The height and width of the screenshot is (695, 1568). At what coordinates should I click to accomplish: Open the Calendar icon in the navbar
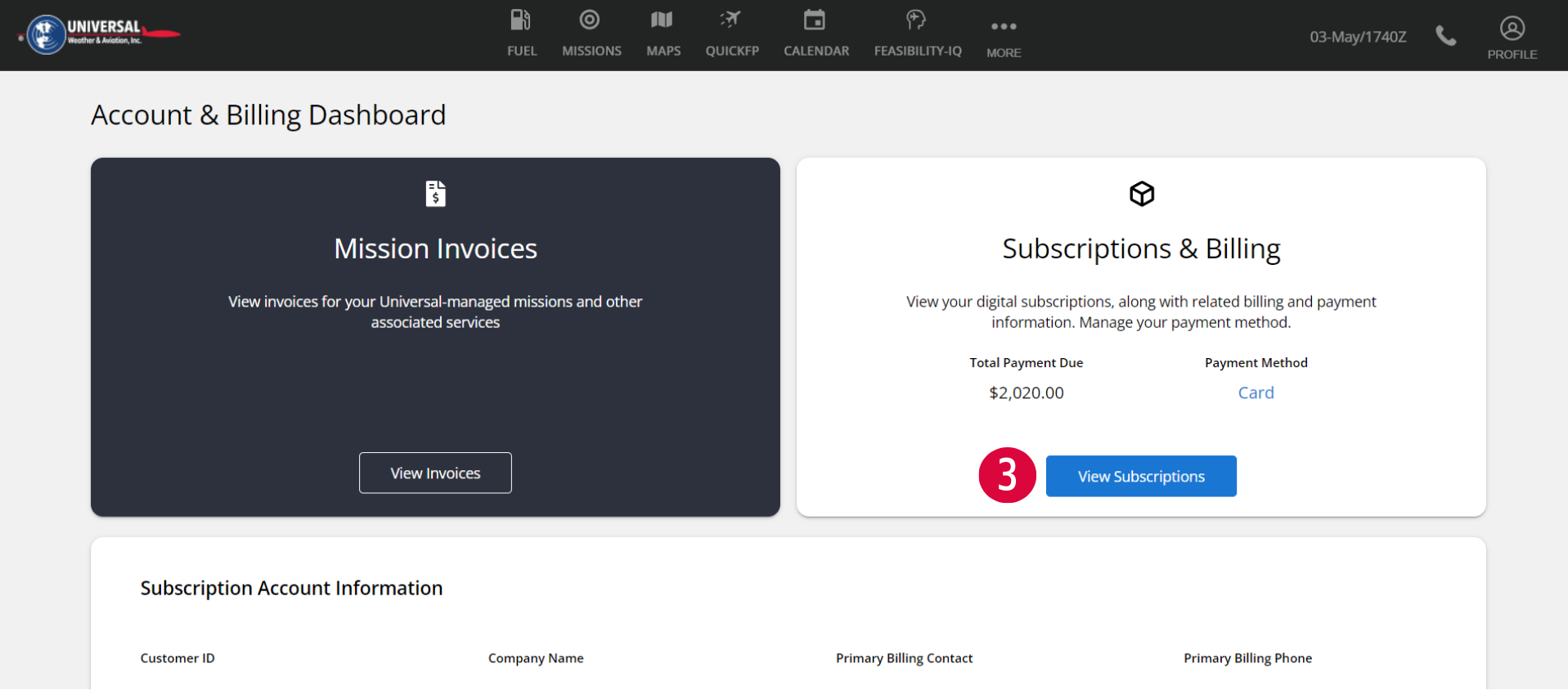pyautogui.click(x=815, y=20)
